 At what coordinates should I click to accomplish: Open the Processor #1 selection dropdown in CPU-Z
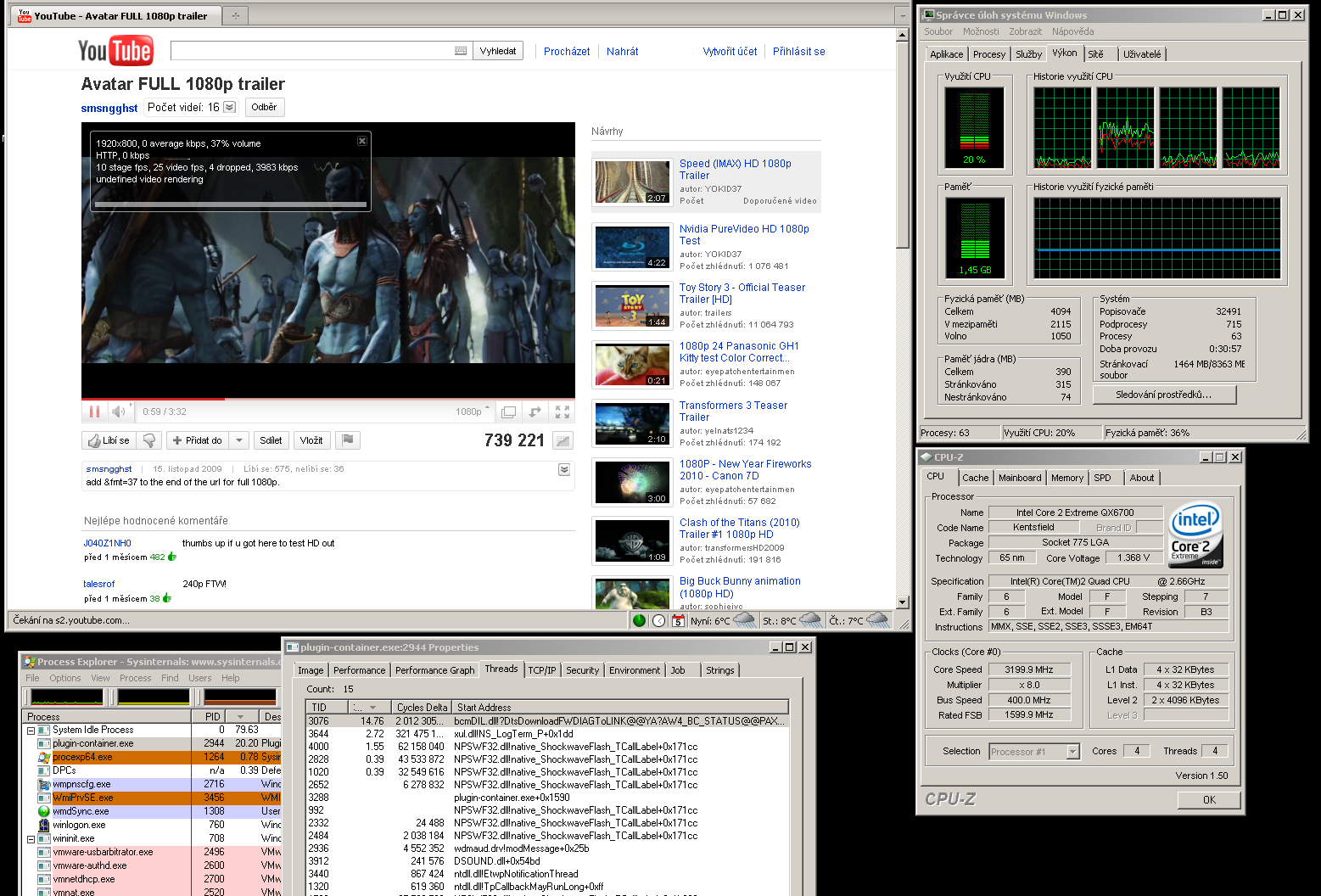(x=1072, y=752)
